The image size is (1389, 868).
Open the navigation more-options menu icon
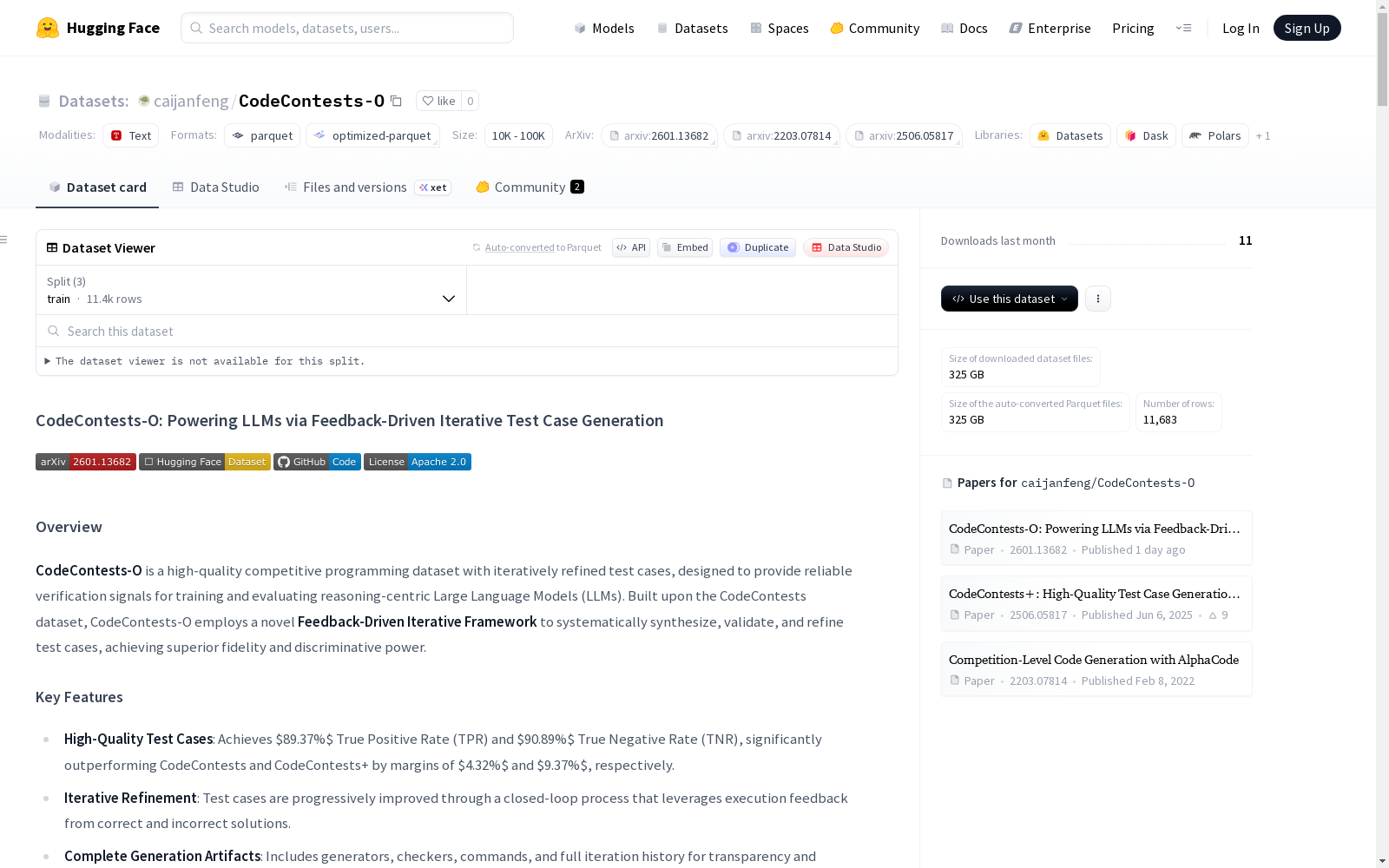pyautogui.click(x=1183, y=28)
